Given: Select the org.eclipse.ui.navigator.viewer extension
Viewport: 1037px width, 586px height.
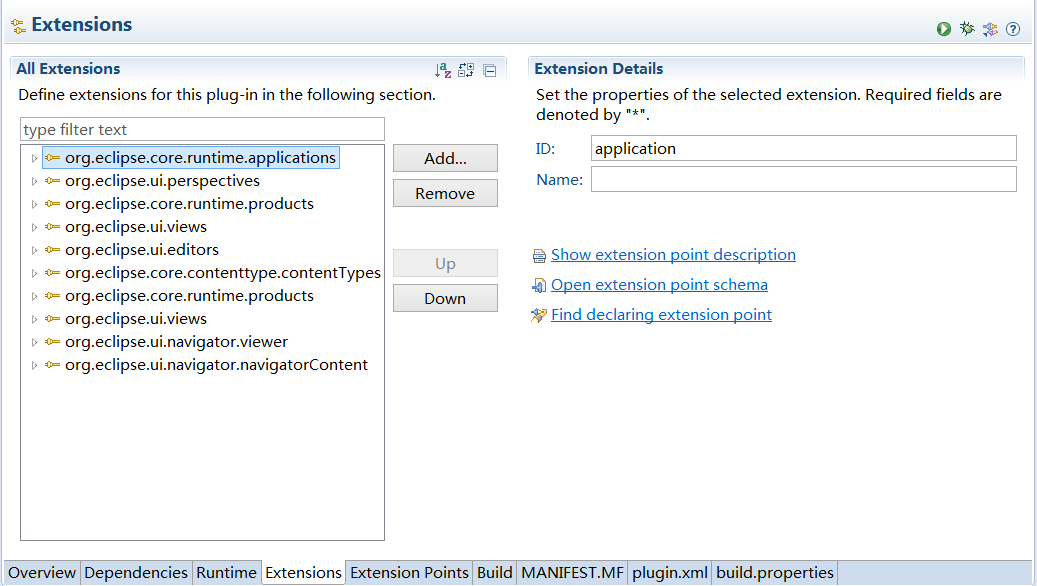Looking at the screenshot, I should tap(176, 341).
